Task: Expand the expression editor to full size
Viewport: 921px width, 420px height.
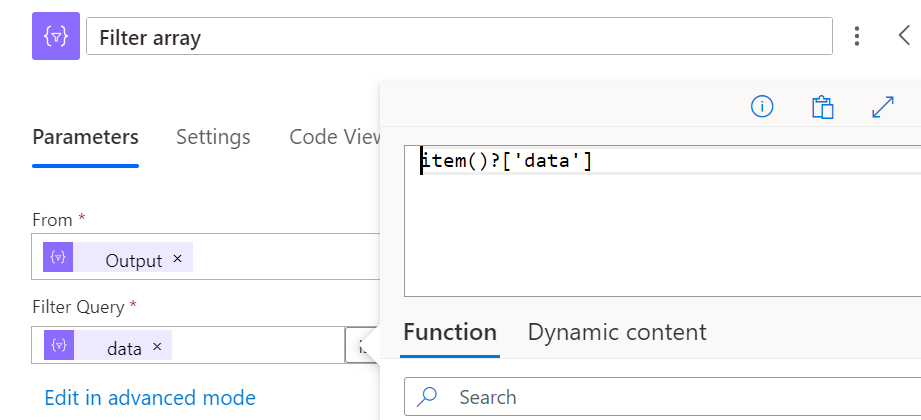Action: pyautogui.click(x=883, y=107)
